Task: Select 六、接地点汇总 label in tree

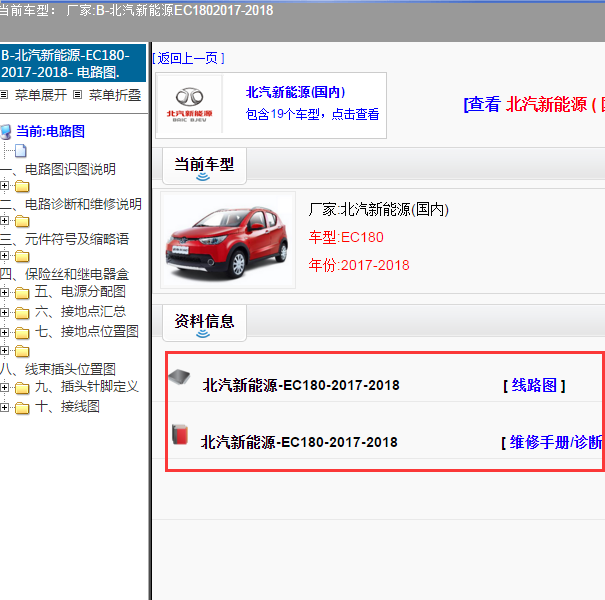Action: (x=80, y=311)
